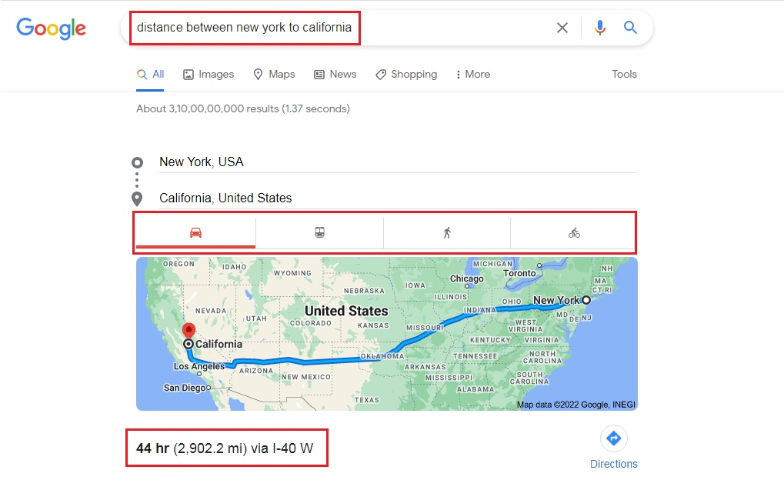This screenshot has height=480, width=784.
Task: Switch to the Maps tab
Action: tap(274, 74)
